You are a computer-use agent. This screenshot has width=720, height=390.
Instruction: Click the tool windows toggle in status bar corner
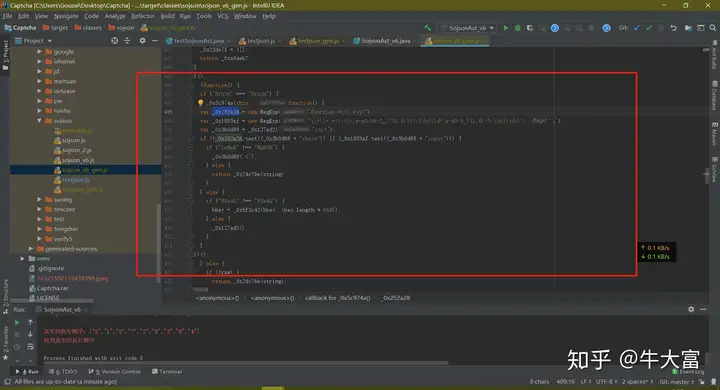coord(7,382)
